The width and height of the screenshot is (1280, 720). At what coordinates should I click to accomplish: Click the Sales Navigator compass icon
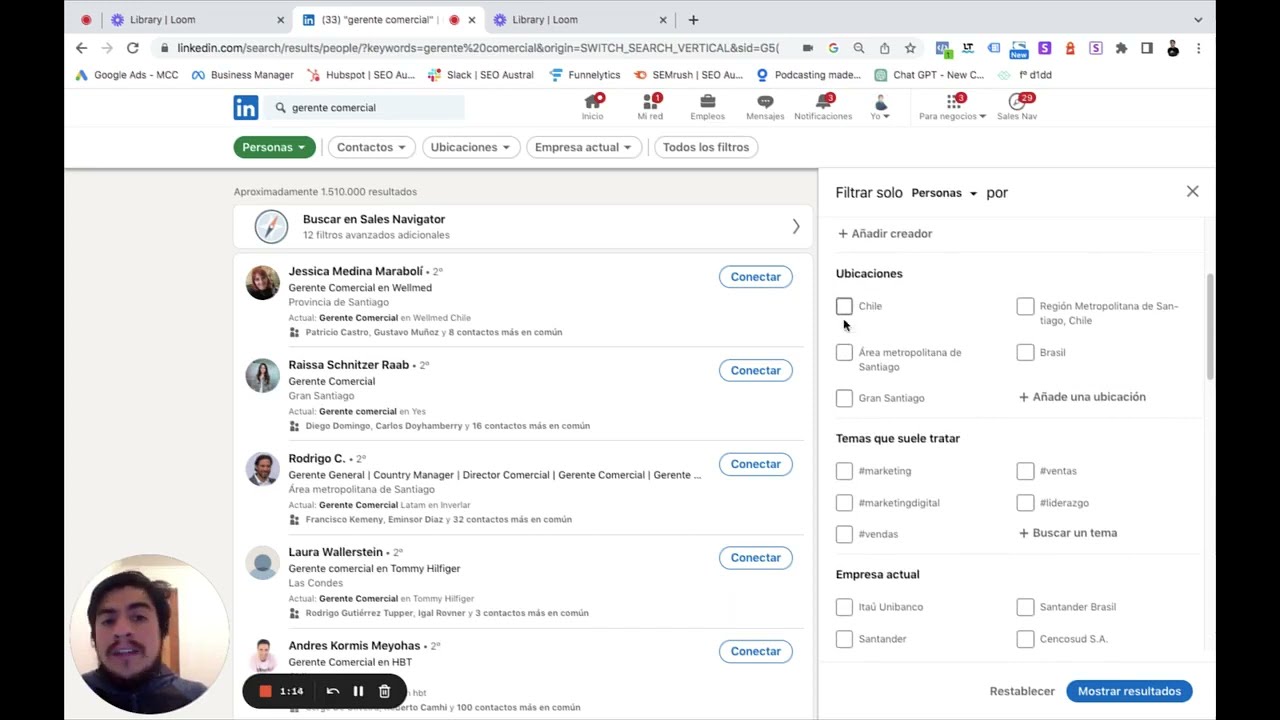(271, 227)
